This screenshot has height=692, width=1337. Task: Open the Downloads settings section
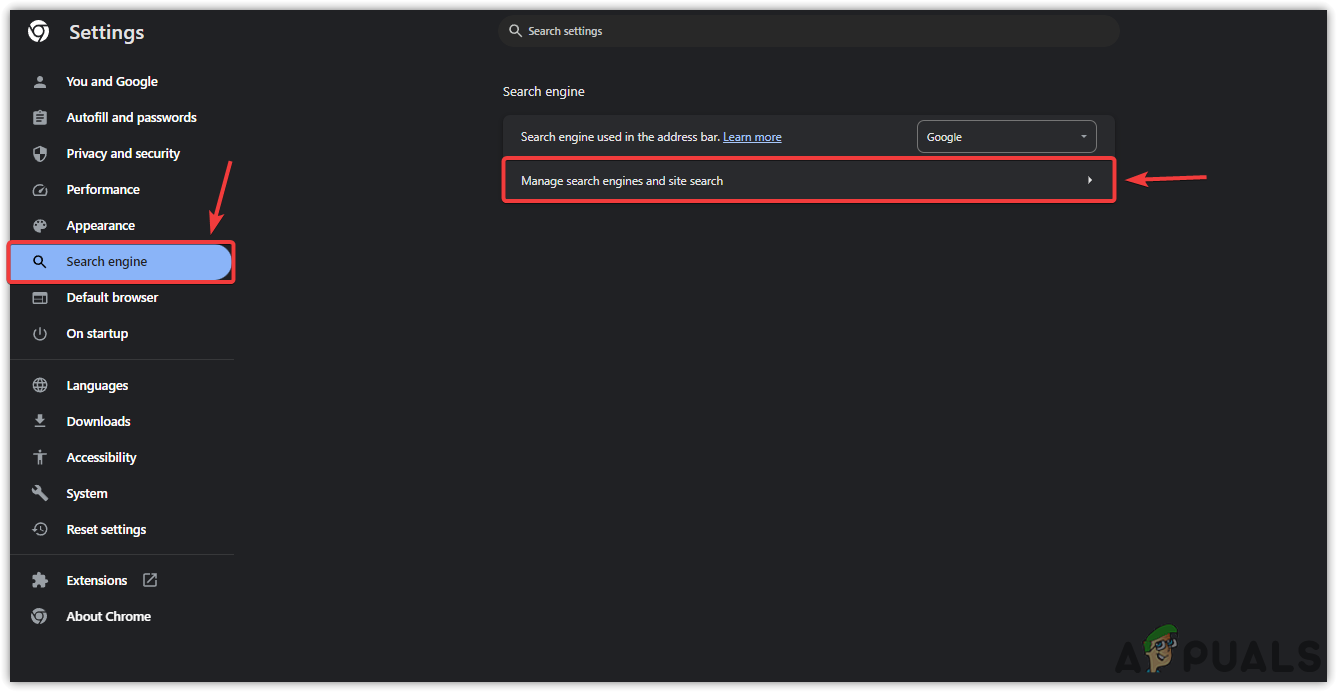(x=98, y=422)
